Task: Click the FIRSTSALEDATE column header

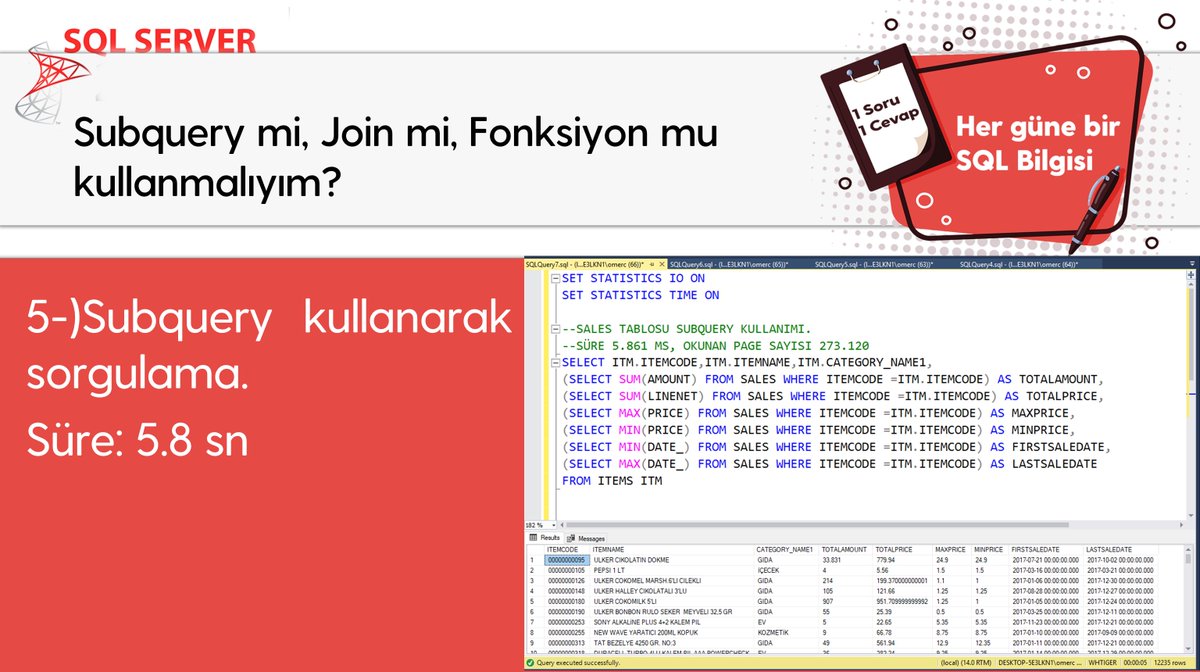Action: pyautogui.click(x=1047, y=550)
